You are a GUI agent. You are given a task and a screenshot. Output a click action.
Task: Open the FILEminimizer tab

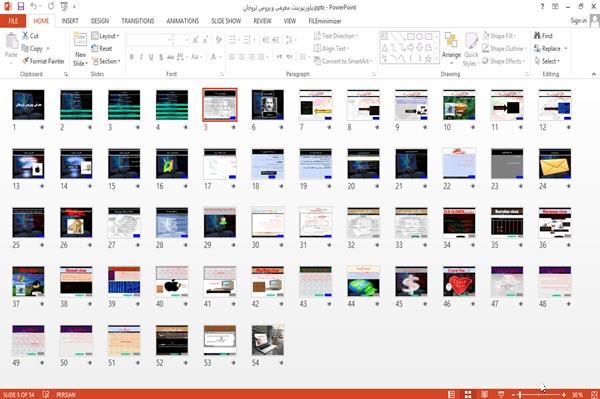tap(325, 21)
